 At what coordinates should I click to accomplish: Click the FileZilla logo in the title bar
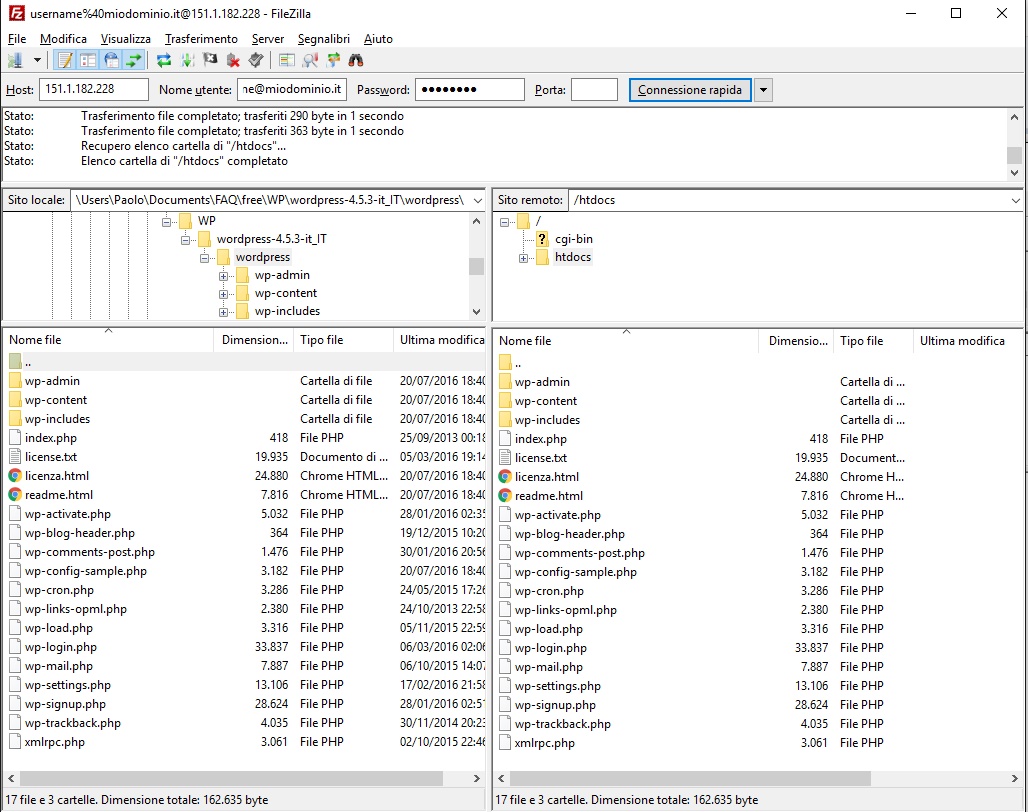pos(16,13)
